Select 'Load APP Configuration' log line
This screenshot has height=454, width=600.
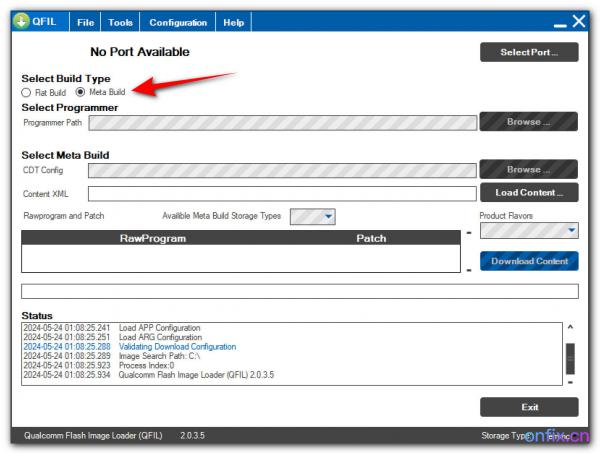point(112,328)
